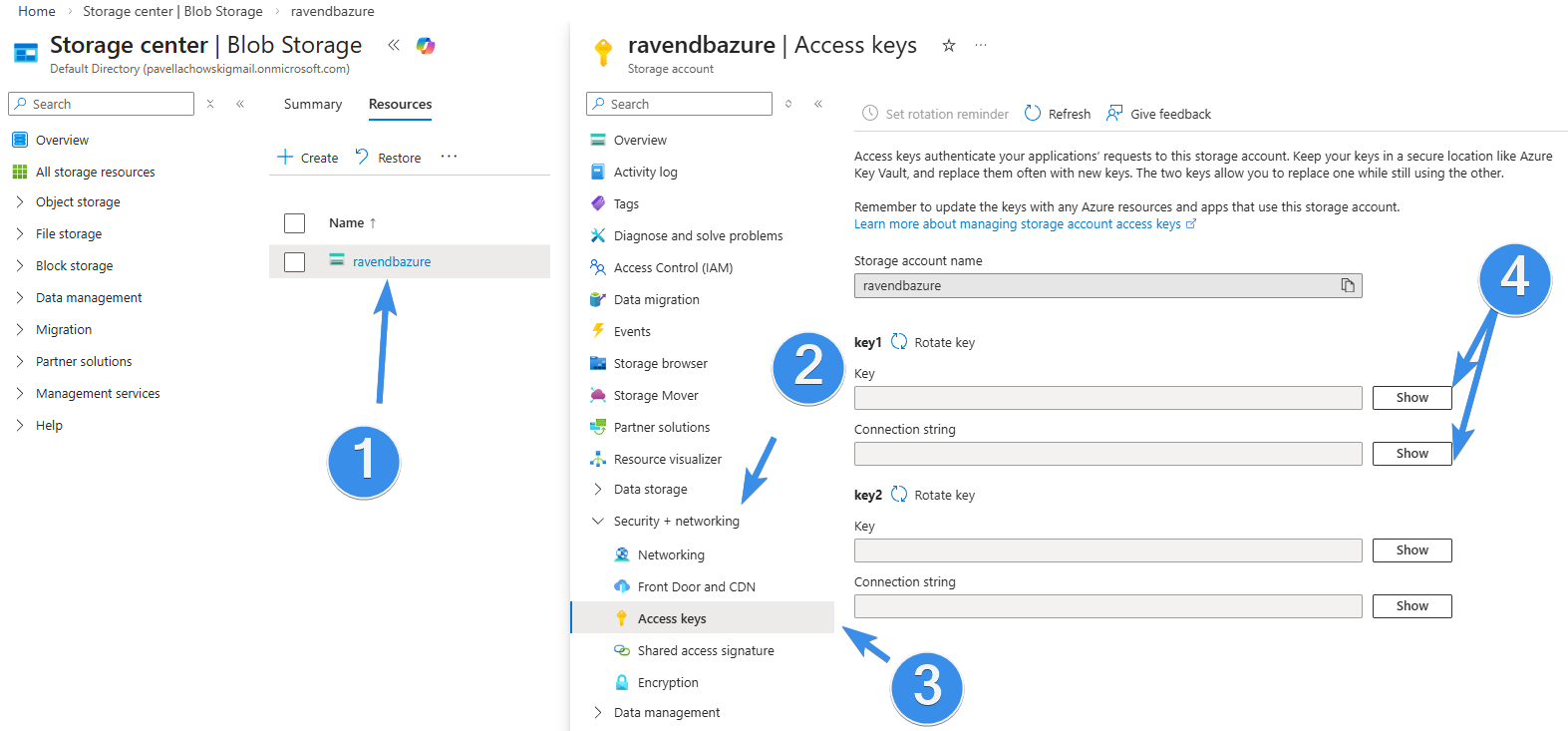Tick the checkbox next to ravendbazure
This screenshot has width=1568, height=731.
pos(295,262)
